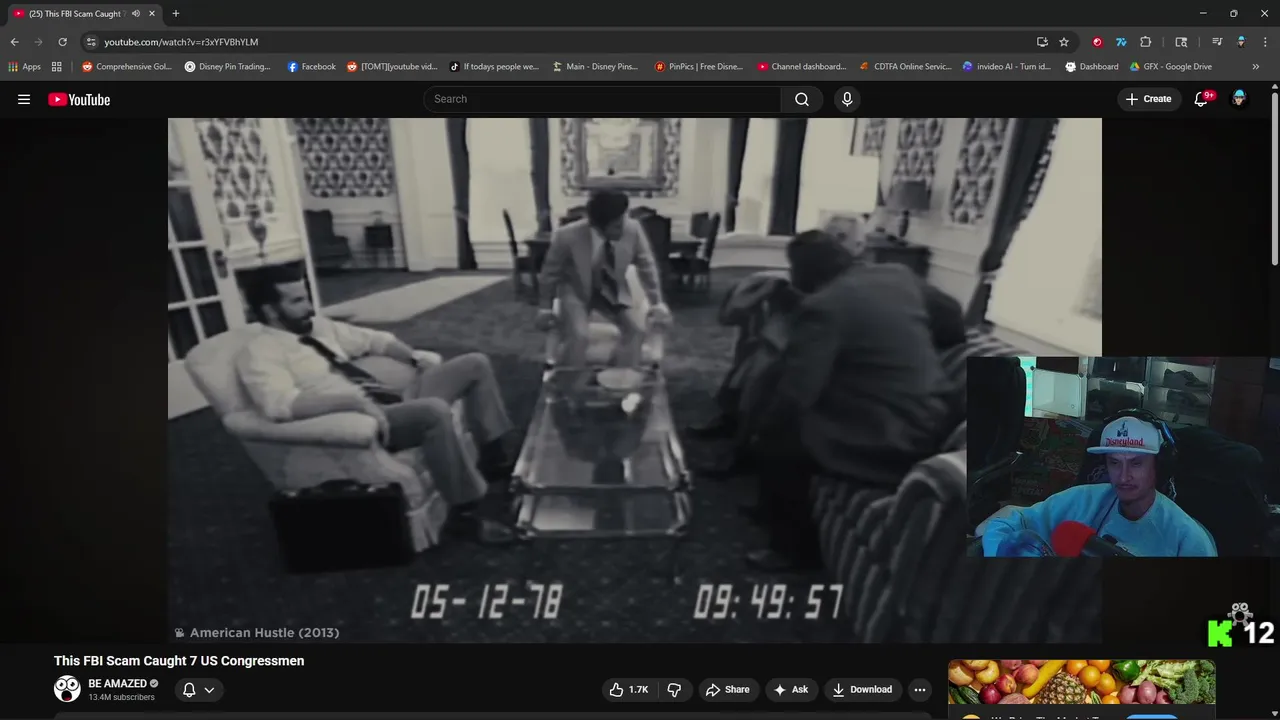Open the tab groups grid icon
This screenshot has width=1280, height=720.
[57, 67]
